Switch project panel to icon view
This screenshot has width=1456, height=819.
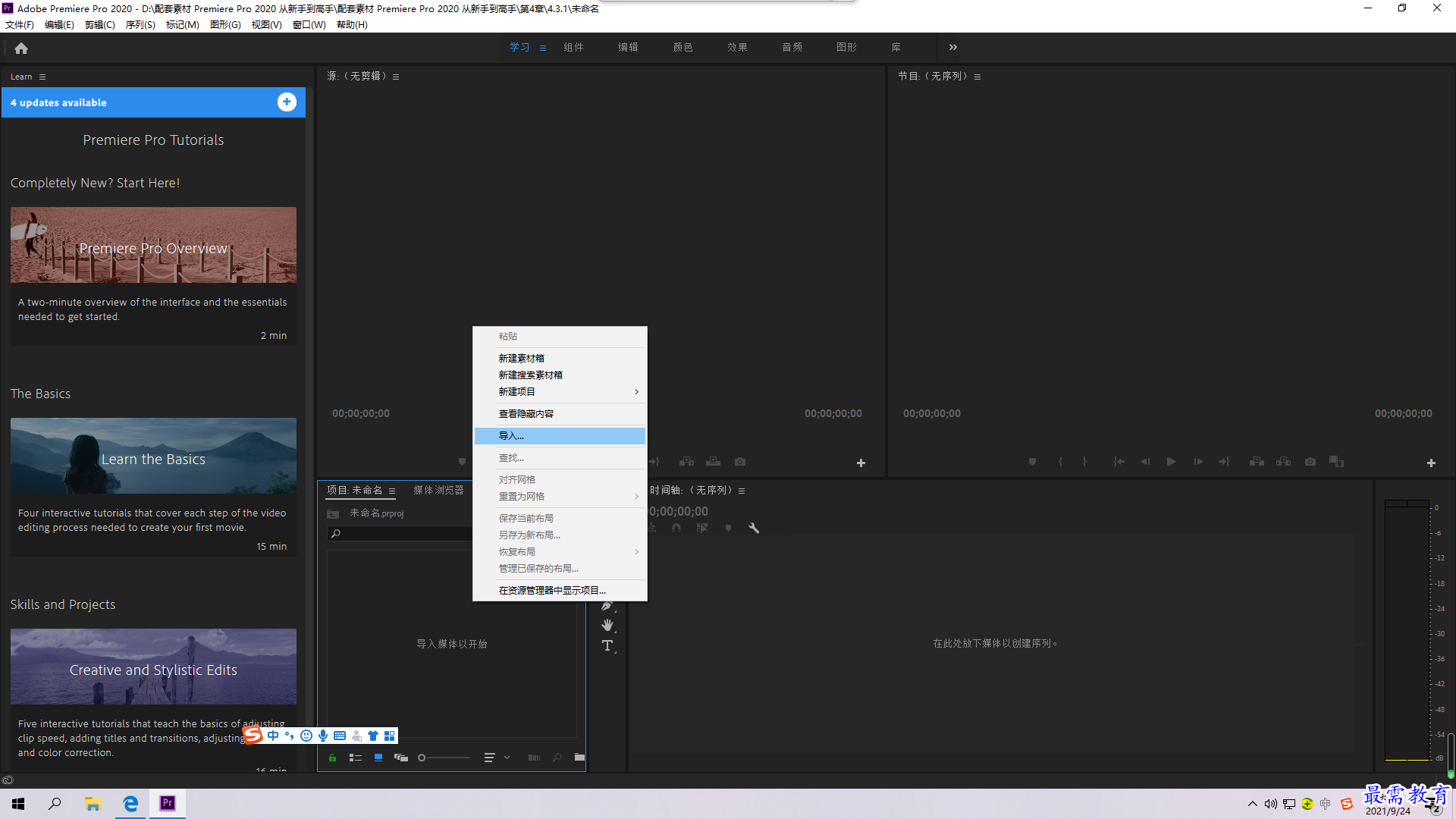(x=378, y=758)
